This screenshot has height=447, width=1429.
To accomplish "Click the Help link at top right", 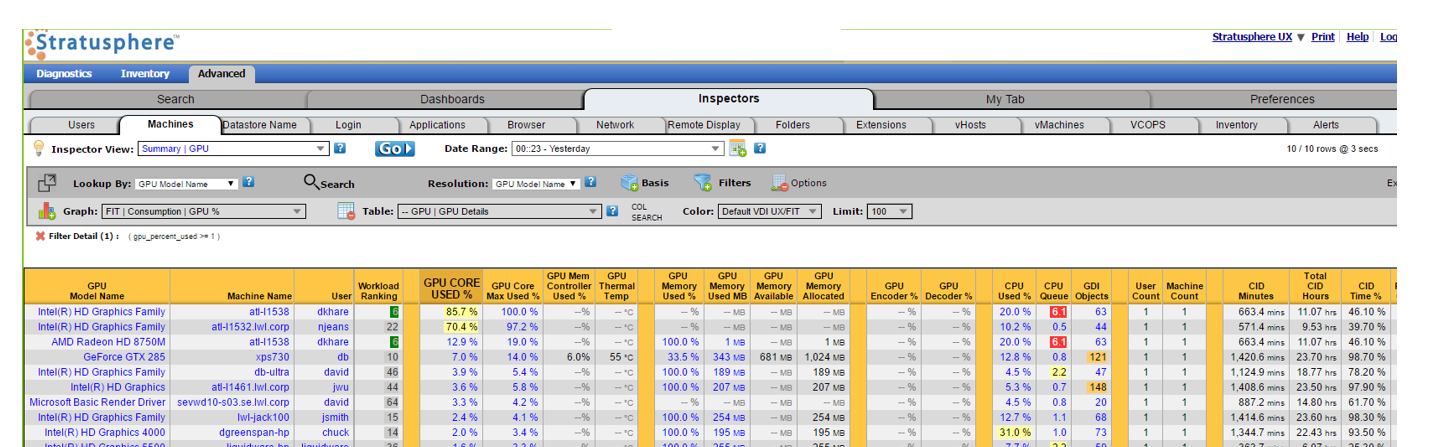I will point(1357,37).
